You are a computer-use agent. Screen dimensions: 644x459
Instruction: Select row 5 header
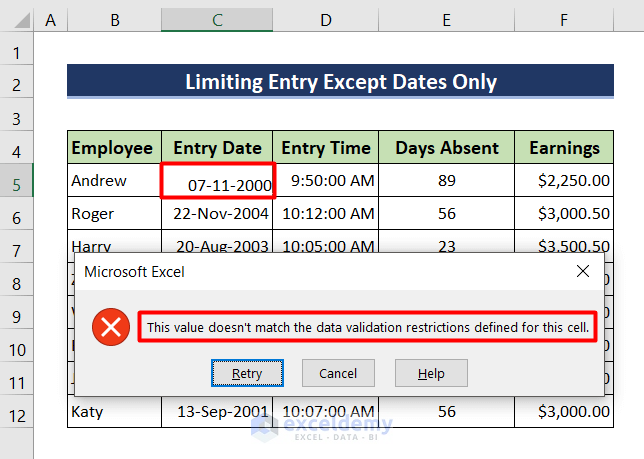[17, 181]
